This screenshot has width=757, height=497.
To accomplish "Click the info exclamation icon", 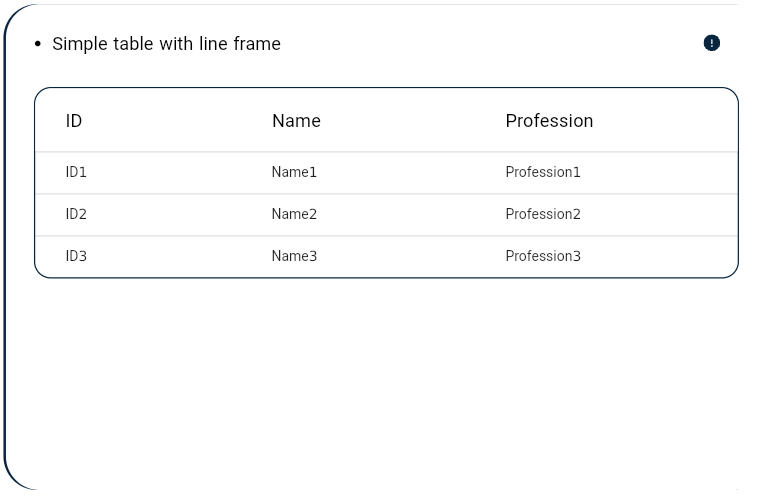I will pyautogui.click(x=712, y=43).
